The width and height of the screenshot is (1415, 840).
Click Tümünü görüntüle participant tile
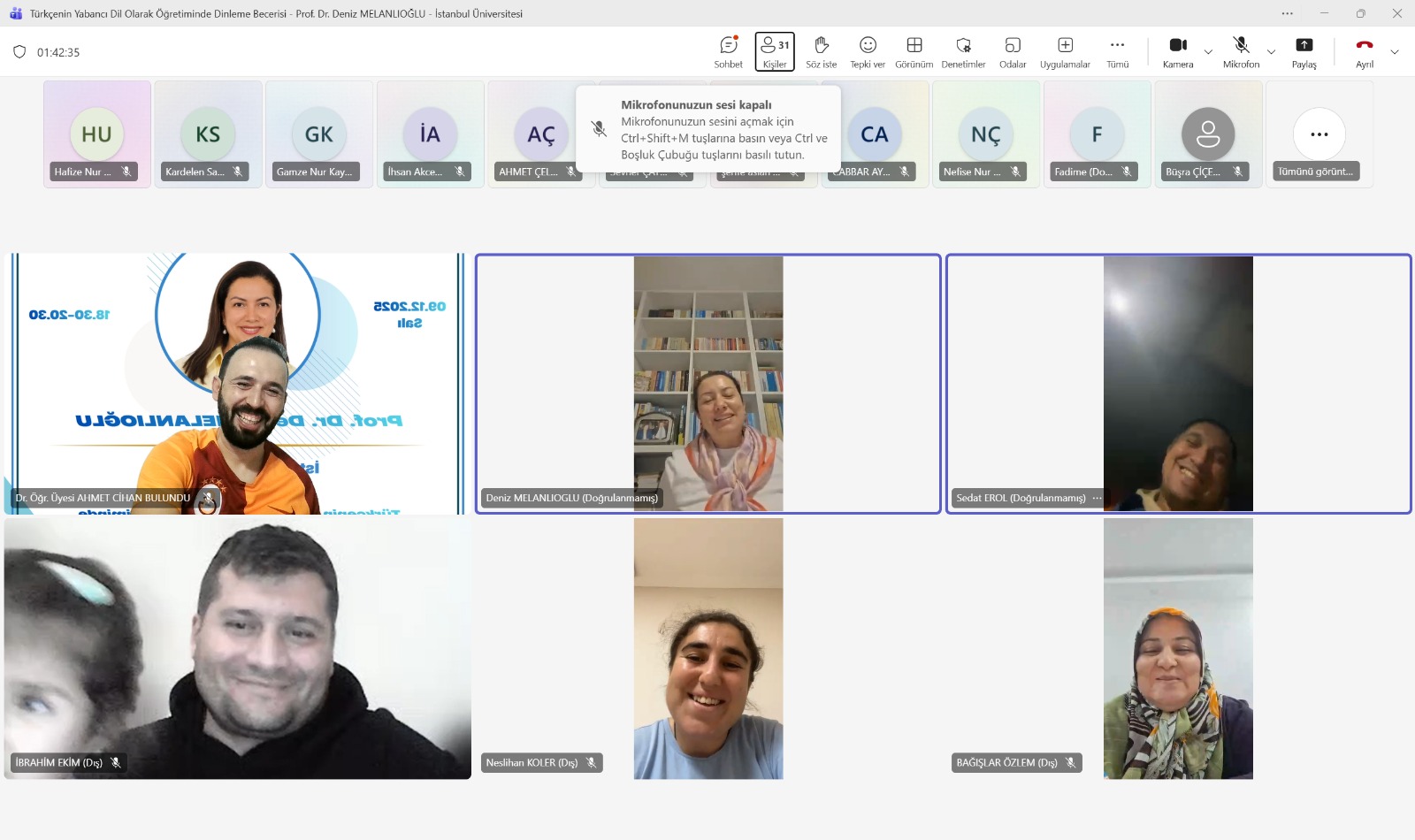(1319, 134)
